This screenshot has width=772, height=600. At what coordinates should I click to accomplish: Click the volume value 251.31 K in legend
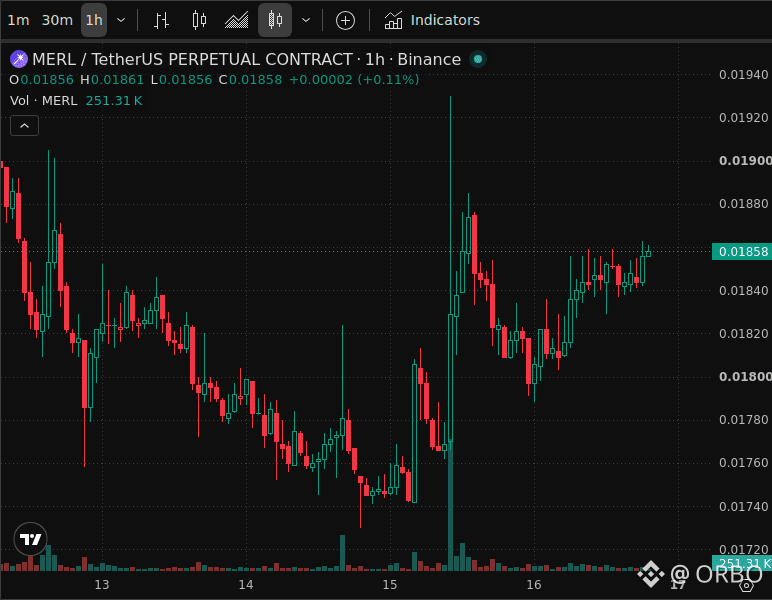(114, 101)
